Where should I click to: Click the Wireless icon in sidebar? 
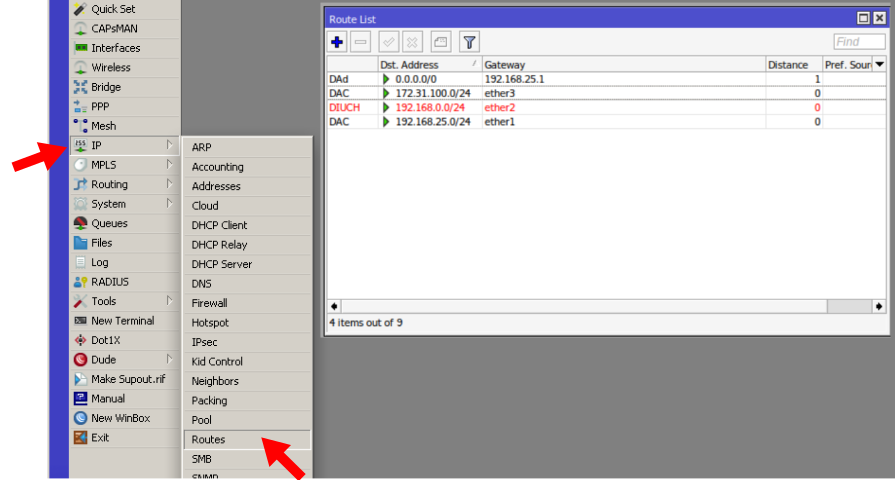(81, 68)
